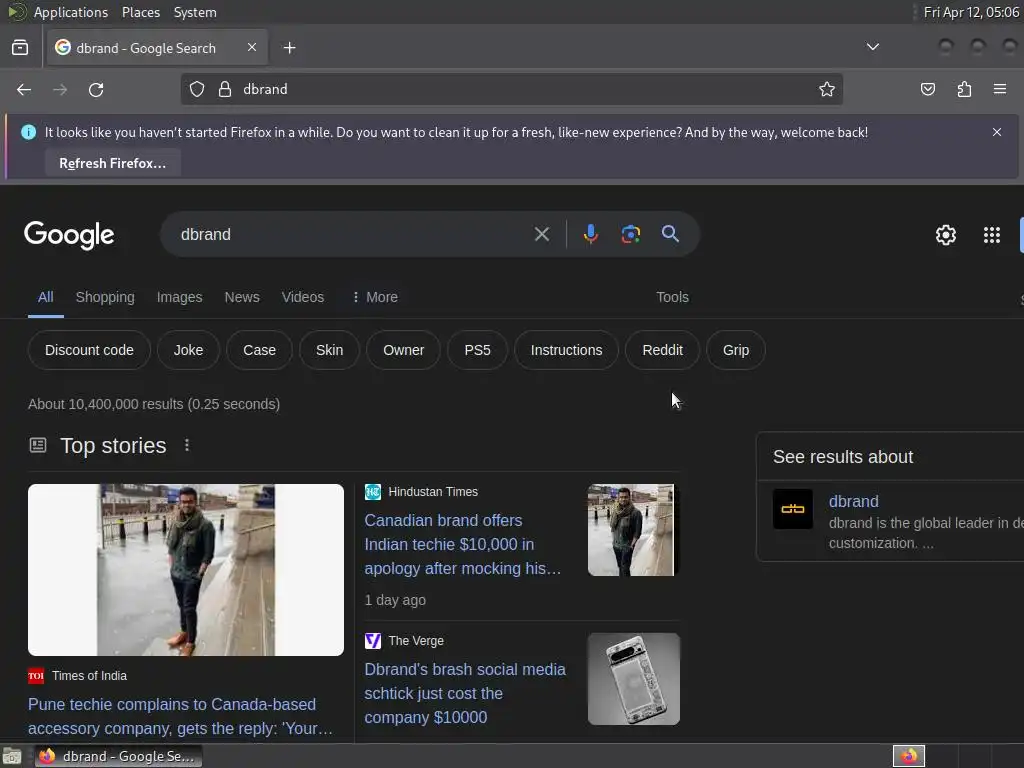The height and width of the screenshot is (768, 1024).
Task: Switch to the Images tab
Action: click(180, 297)
